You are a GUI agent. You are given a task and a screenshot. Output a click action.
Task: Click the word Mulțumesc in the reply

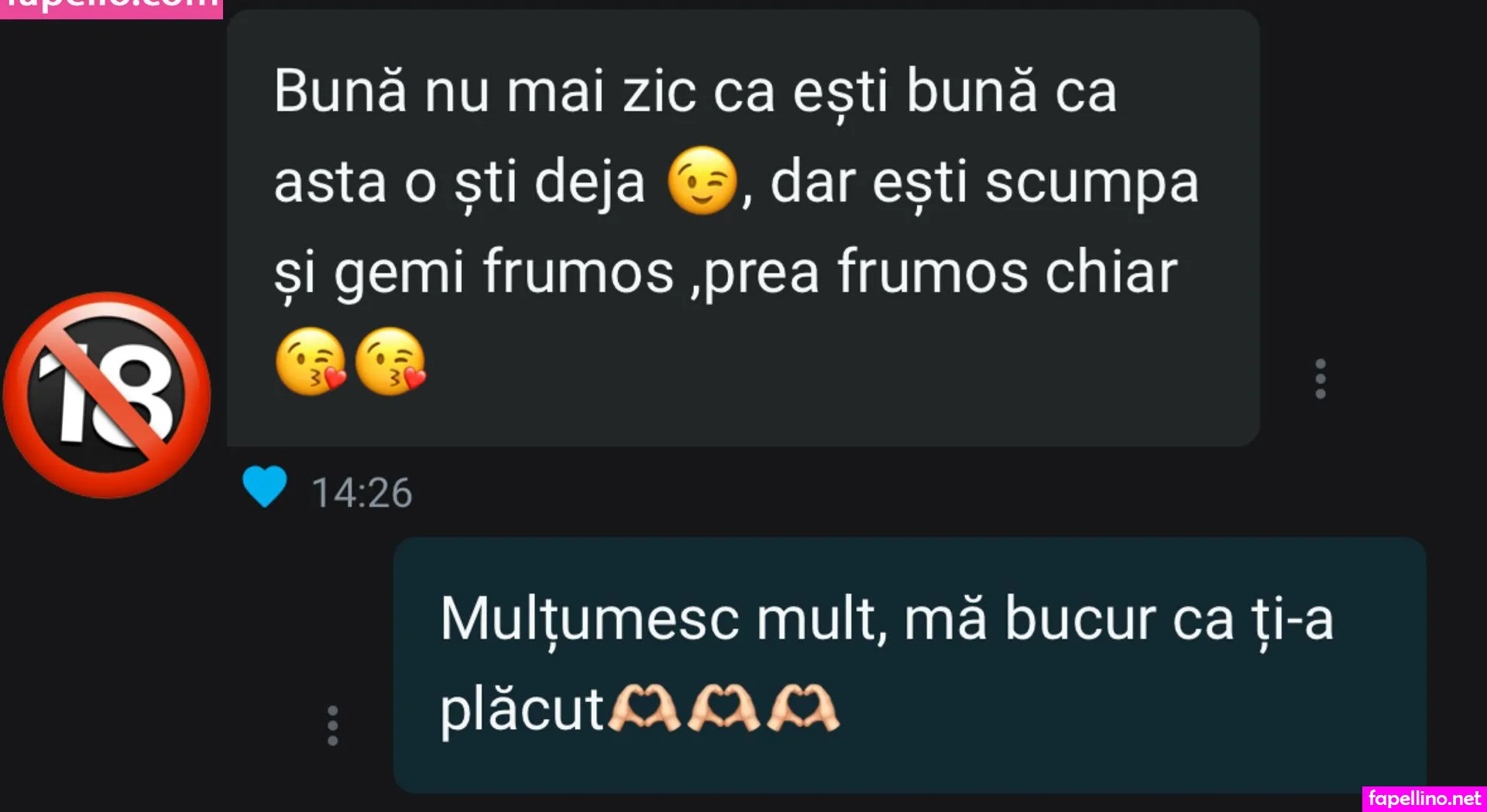(x=589, y=619)
